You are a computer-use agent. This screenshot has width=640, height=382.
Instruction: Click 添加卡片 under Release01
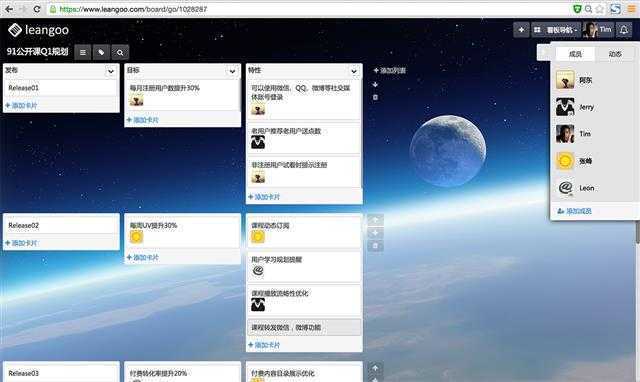tap(21, 106)
